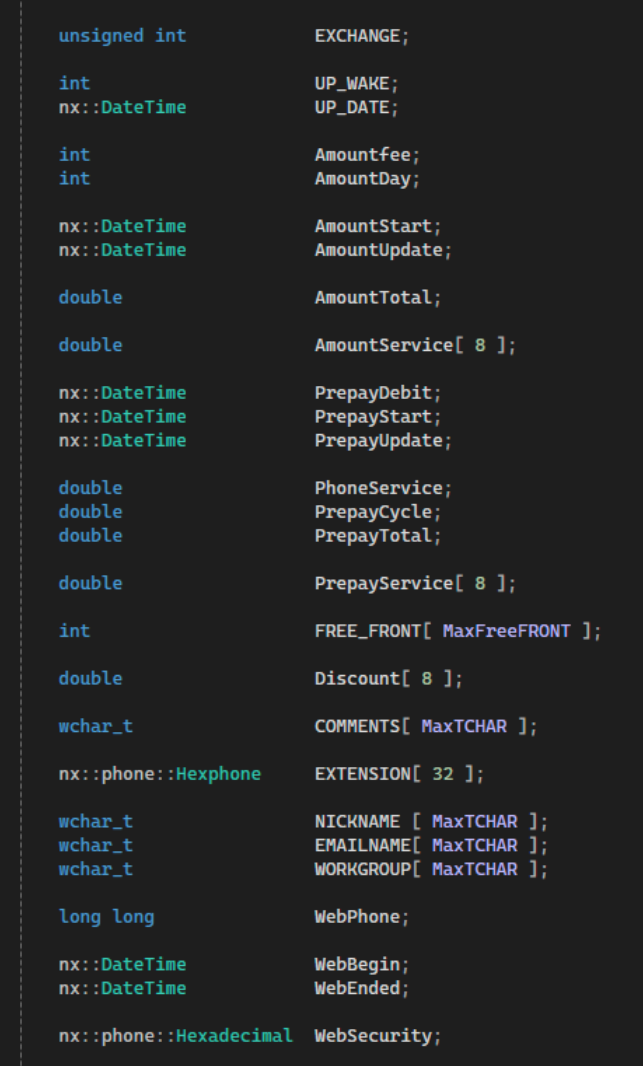Click the EXCHANGE member name
This screenshot has height=1066, width=643.
[357, 36]
